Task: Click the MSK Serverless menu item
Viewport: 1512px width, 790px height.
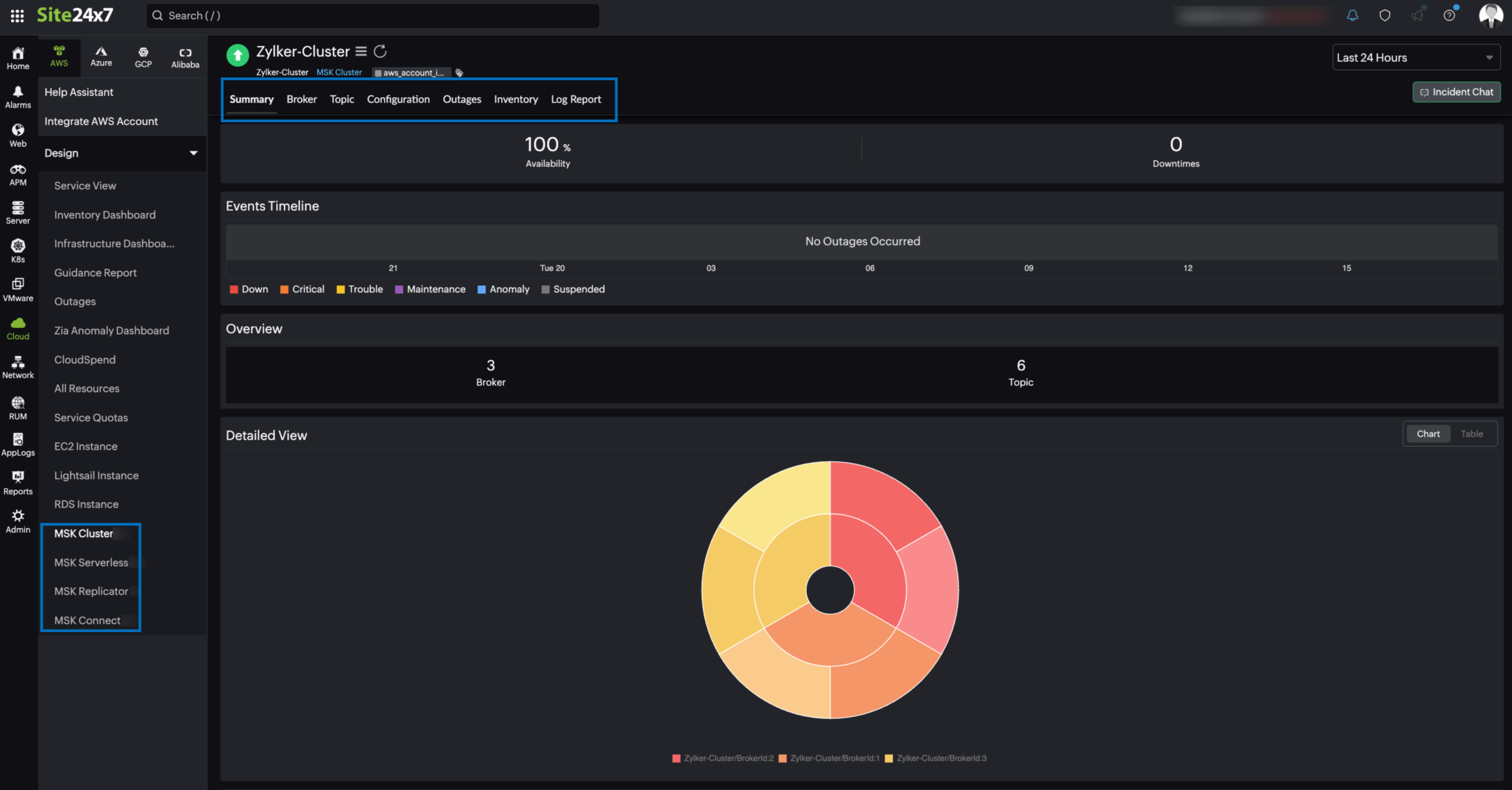Action: point(91,562)
